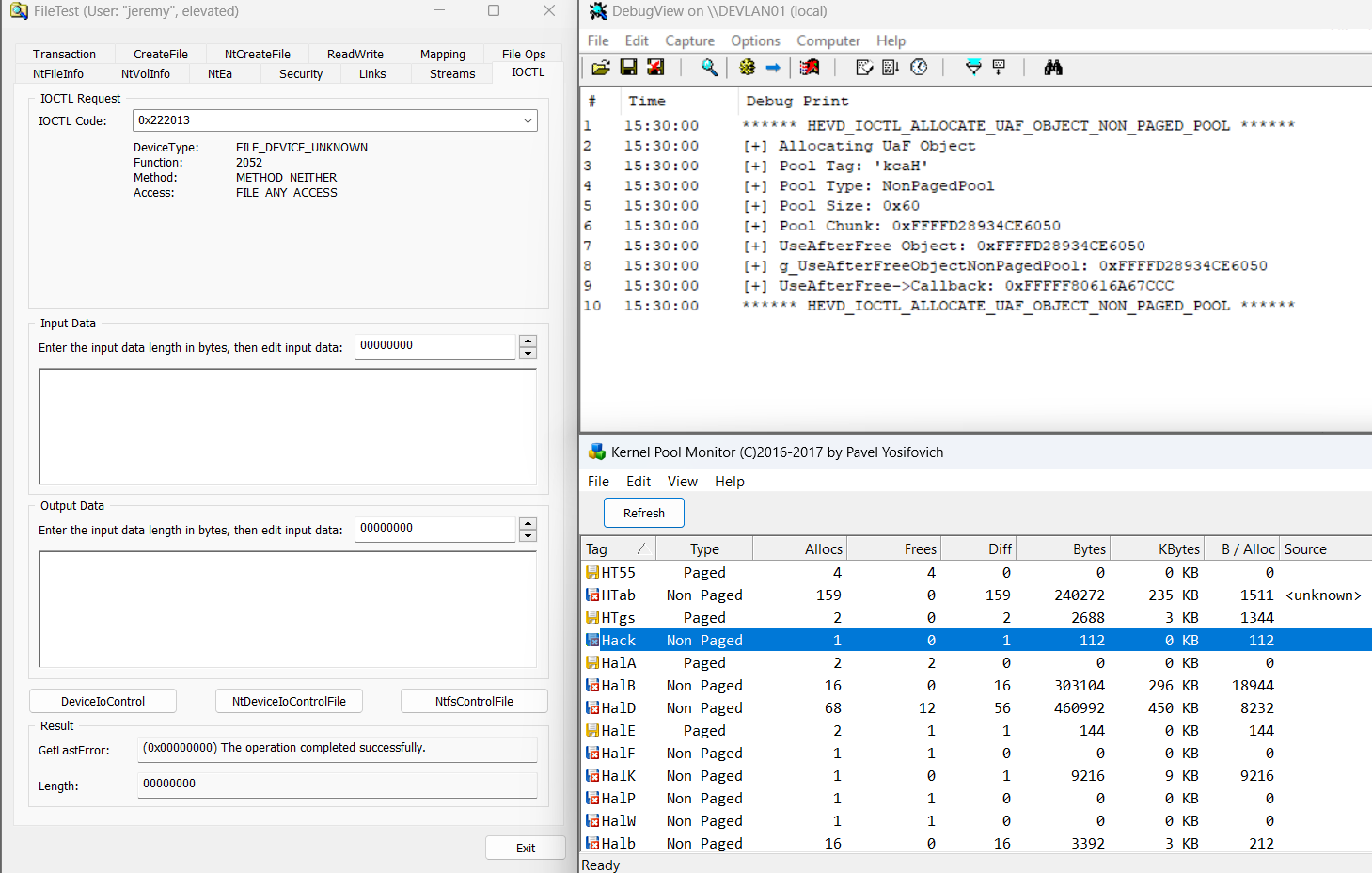Sort the pool list by Diff column
Image resolution: width=1372 pixels, height=873 pixels.
pos(978,549)
